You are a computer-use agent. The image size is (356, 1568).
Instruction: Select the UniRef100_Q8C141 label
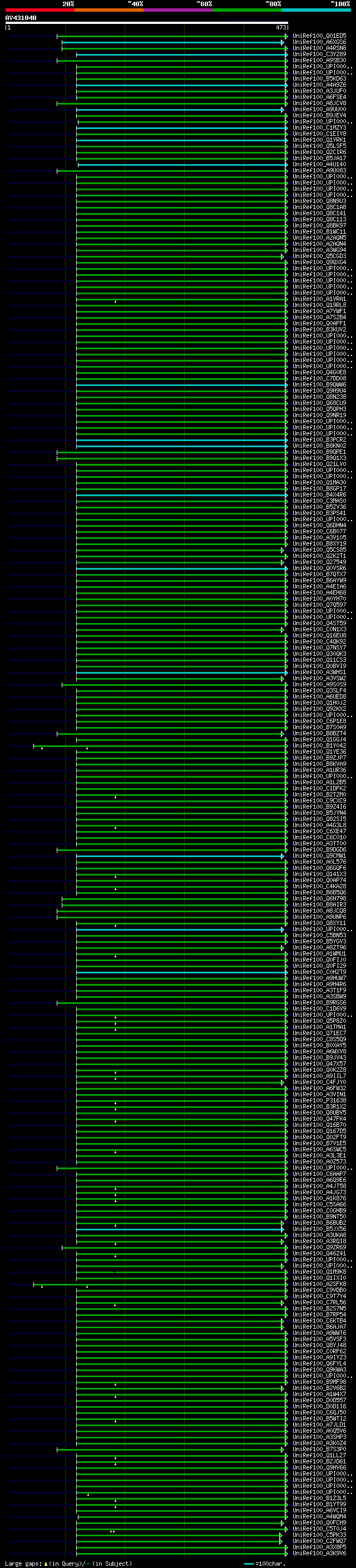pos(319,213)
